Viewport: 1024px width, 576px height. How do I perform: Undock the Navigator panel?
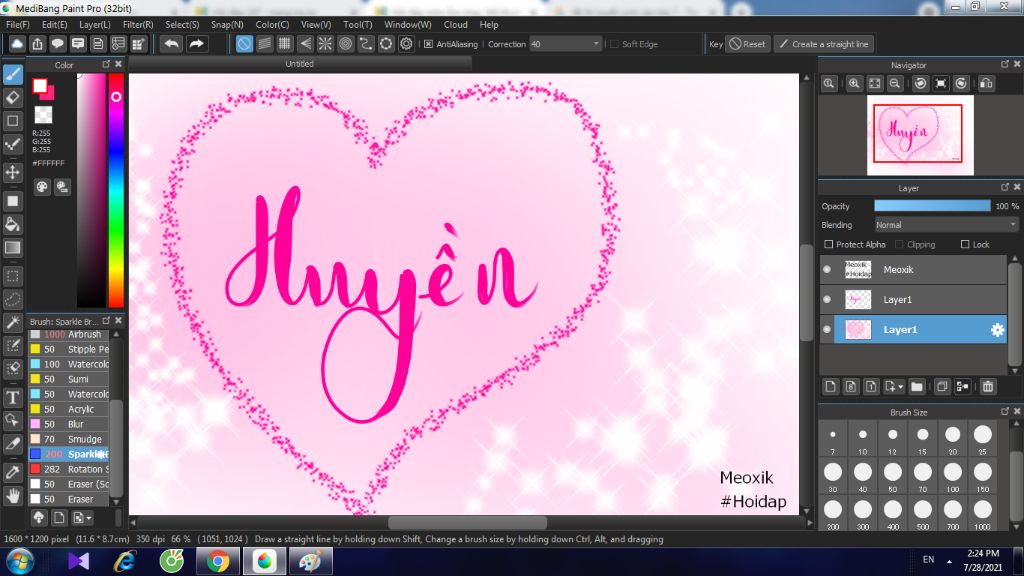point(1004,64)
